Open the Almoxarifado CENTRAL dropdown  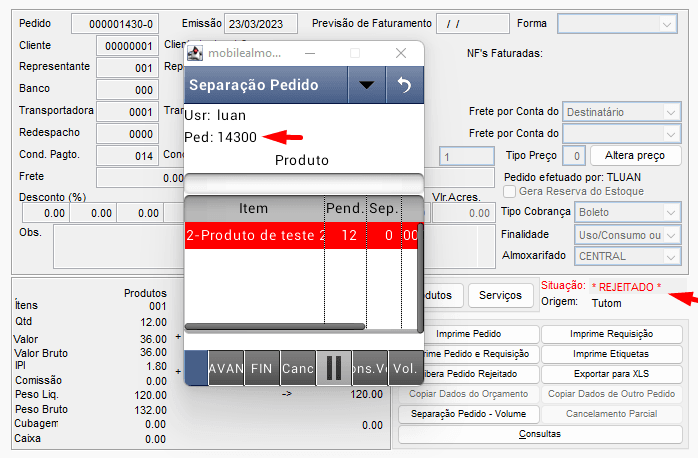click(669, 256)
